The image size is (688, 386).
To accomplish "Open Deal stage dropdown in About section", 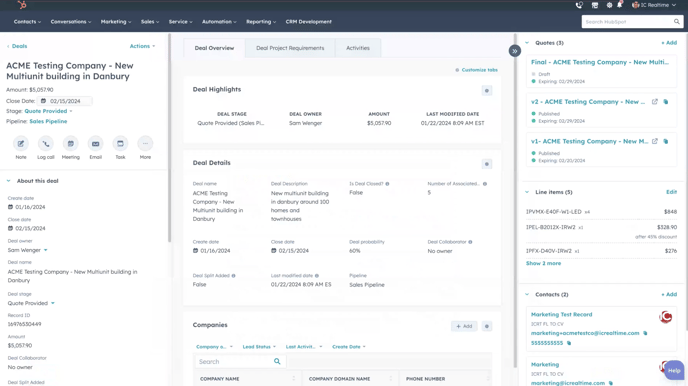I will click(x=31, y=303).
